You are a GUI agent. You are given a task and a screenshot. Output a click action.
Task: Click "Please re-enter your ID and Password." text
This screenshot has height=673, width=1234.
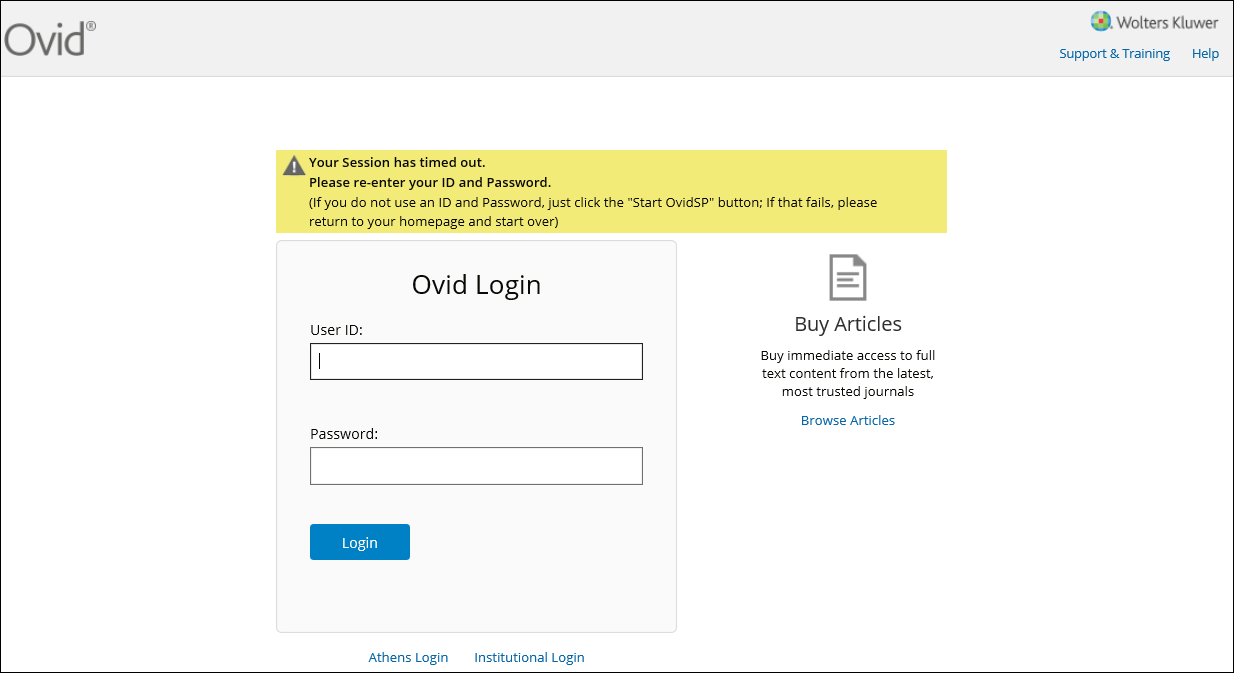pyautogui.click(x=430, y=182)
